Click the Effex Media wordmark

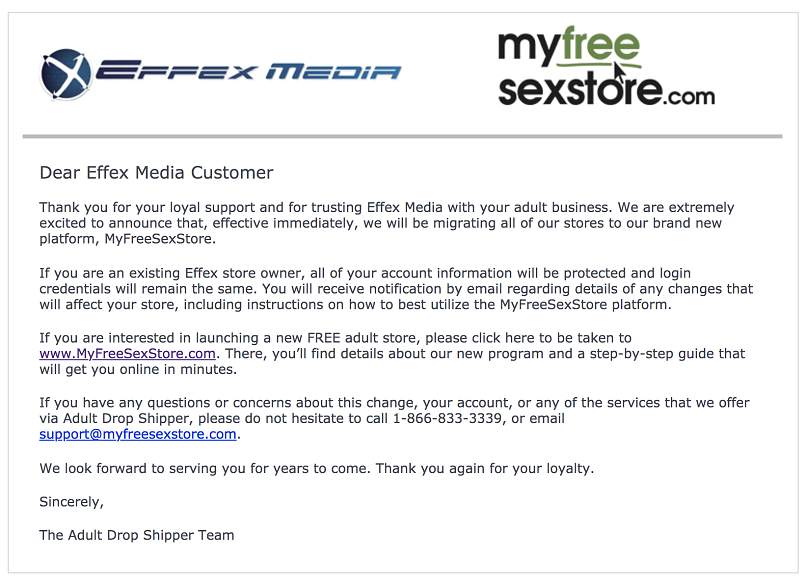coord(248,70)
